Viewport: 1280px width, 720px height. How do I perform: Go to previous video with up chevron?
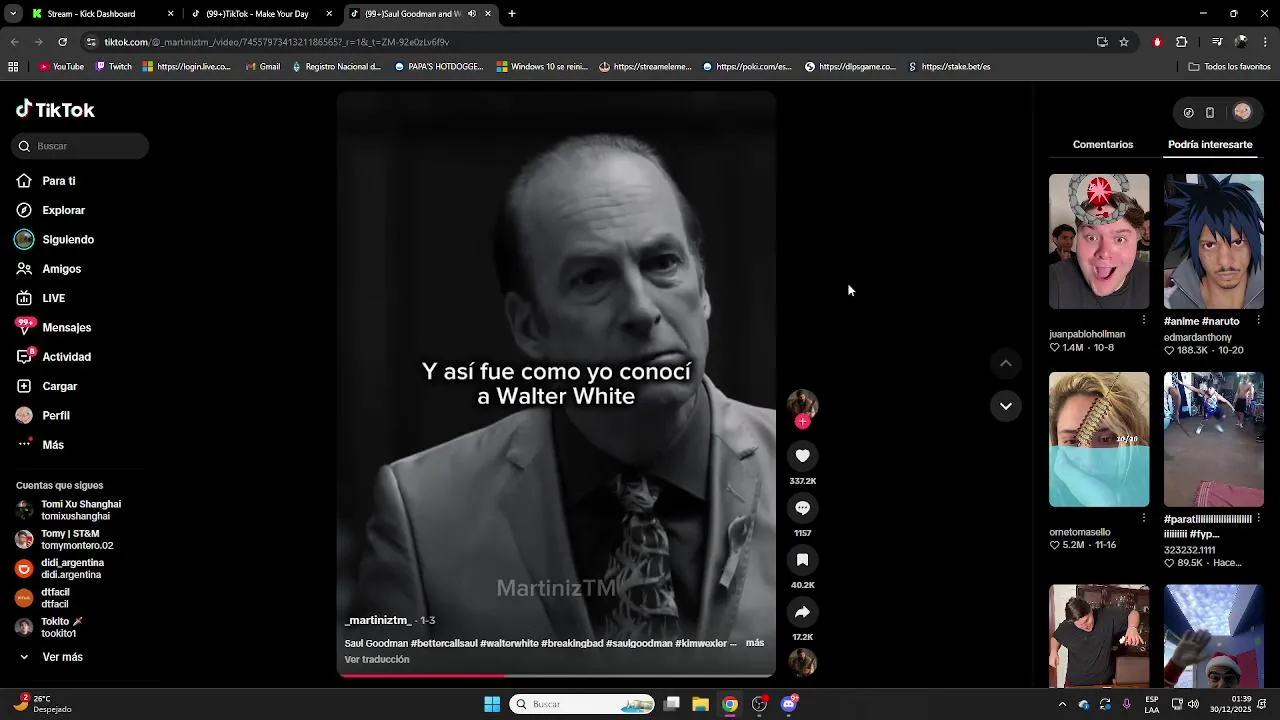coord(1006,363)
